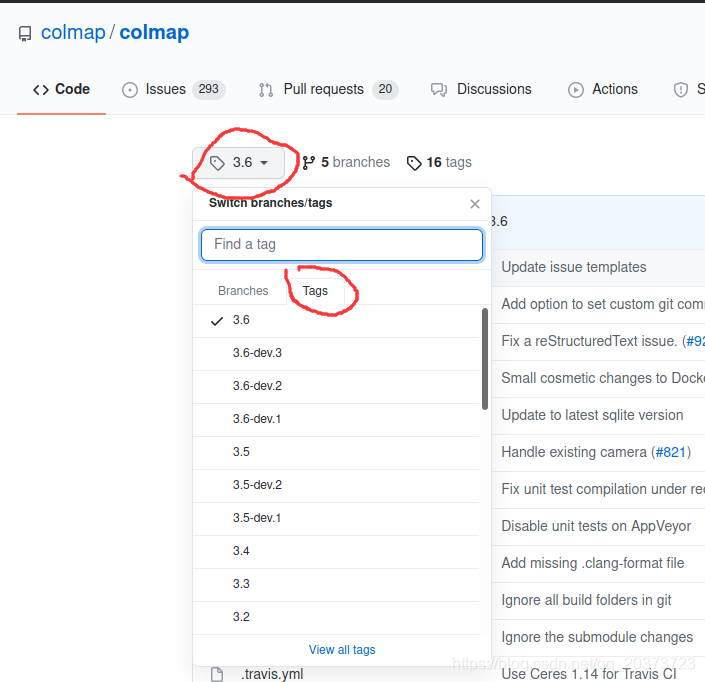Click the Security shield icon
705x682 pixels.
[x=681, y=90]
